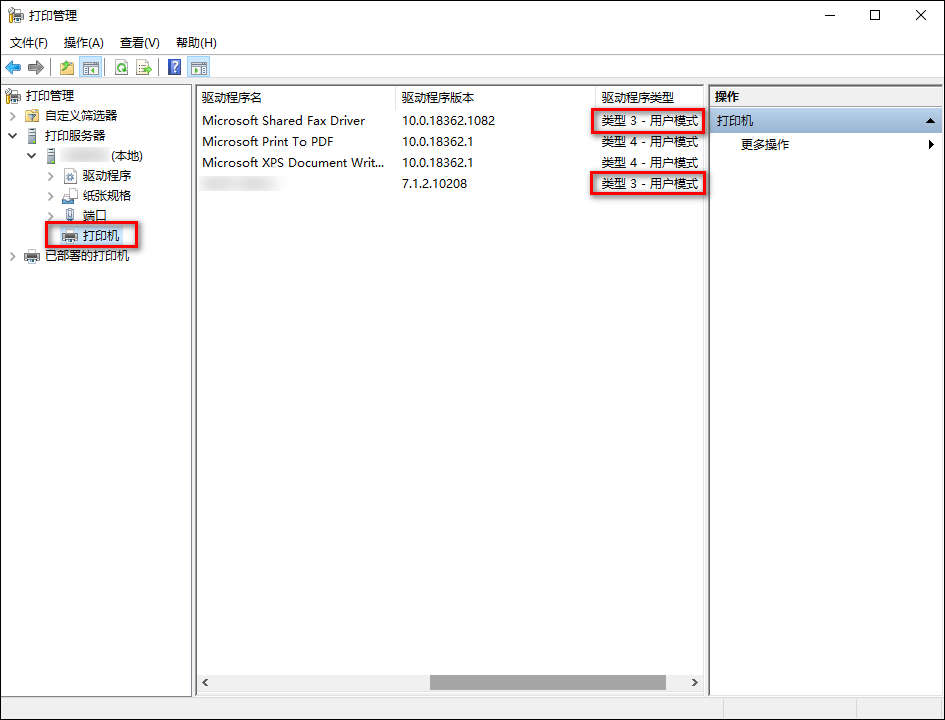Expand the 驱动程序 node
945x720 pixels.
51,176
